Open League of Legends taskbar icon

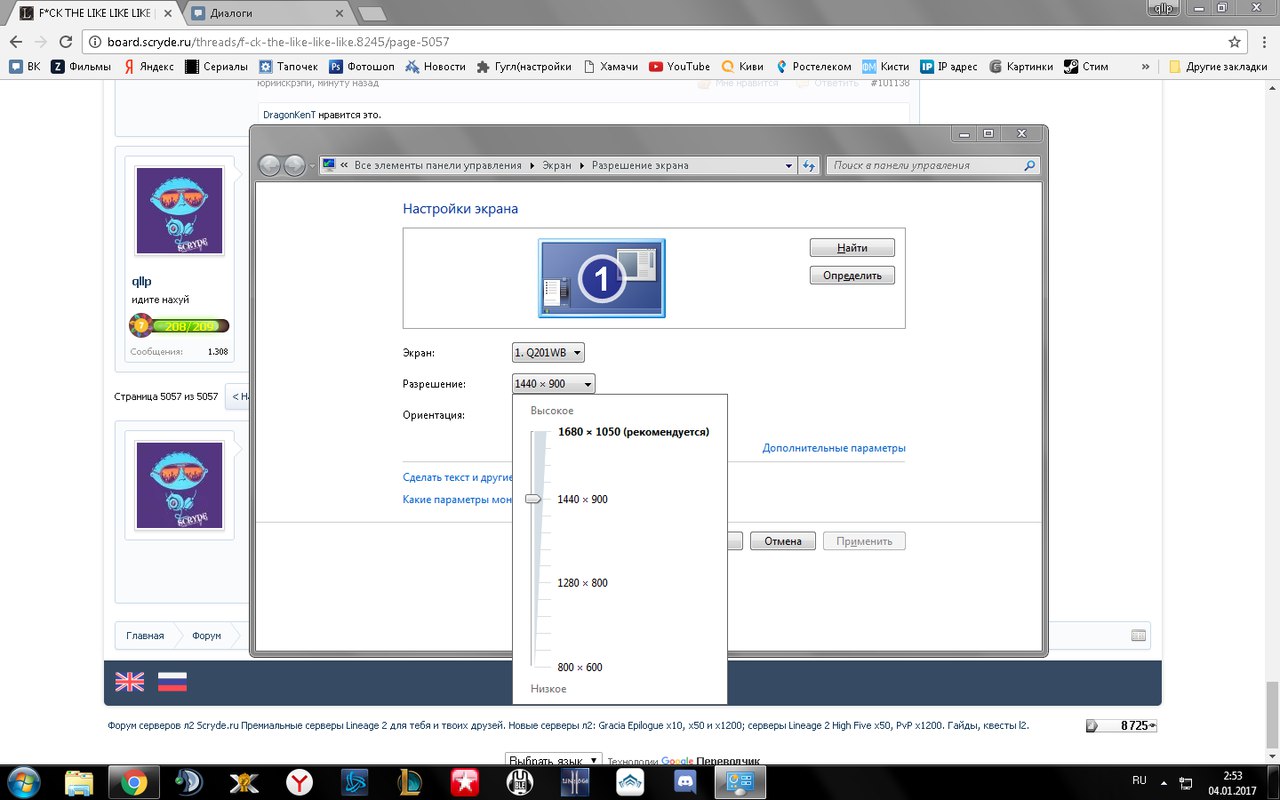pos(409,782)
